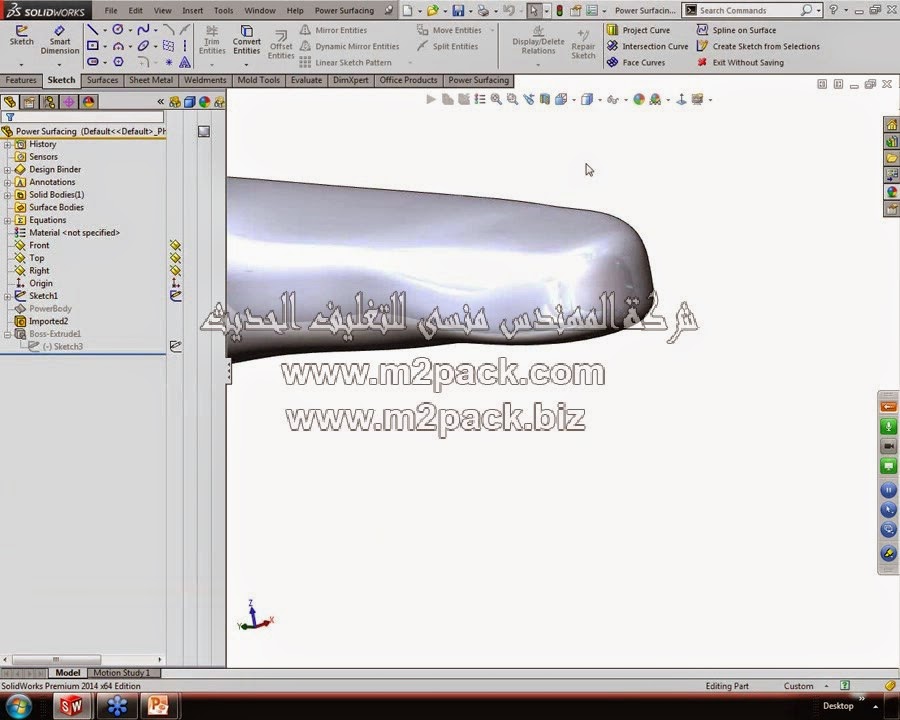Click Convert Entities tool

point(247,40)
